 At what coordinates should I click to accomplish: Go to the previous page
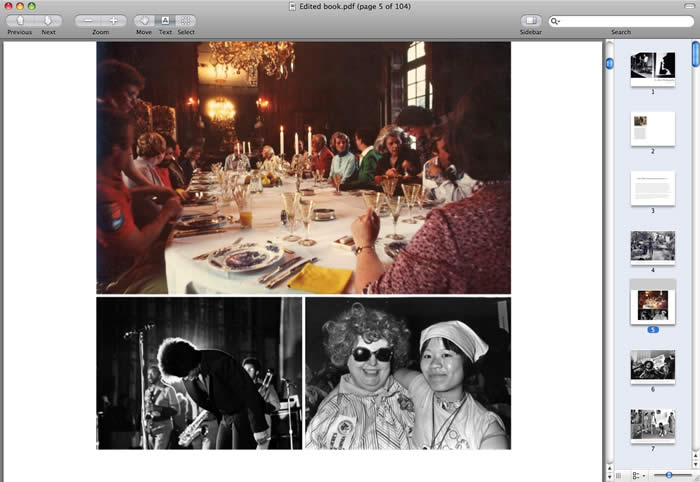(19, 20)
